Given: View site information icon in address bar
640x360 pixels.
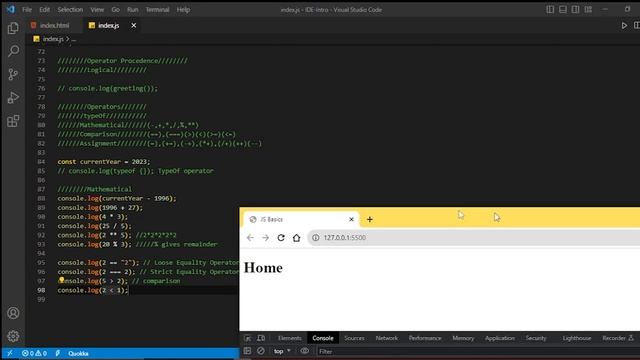Looking at the screenshot, I should (x=316, y=238).
